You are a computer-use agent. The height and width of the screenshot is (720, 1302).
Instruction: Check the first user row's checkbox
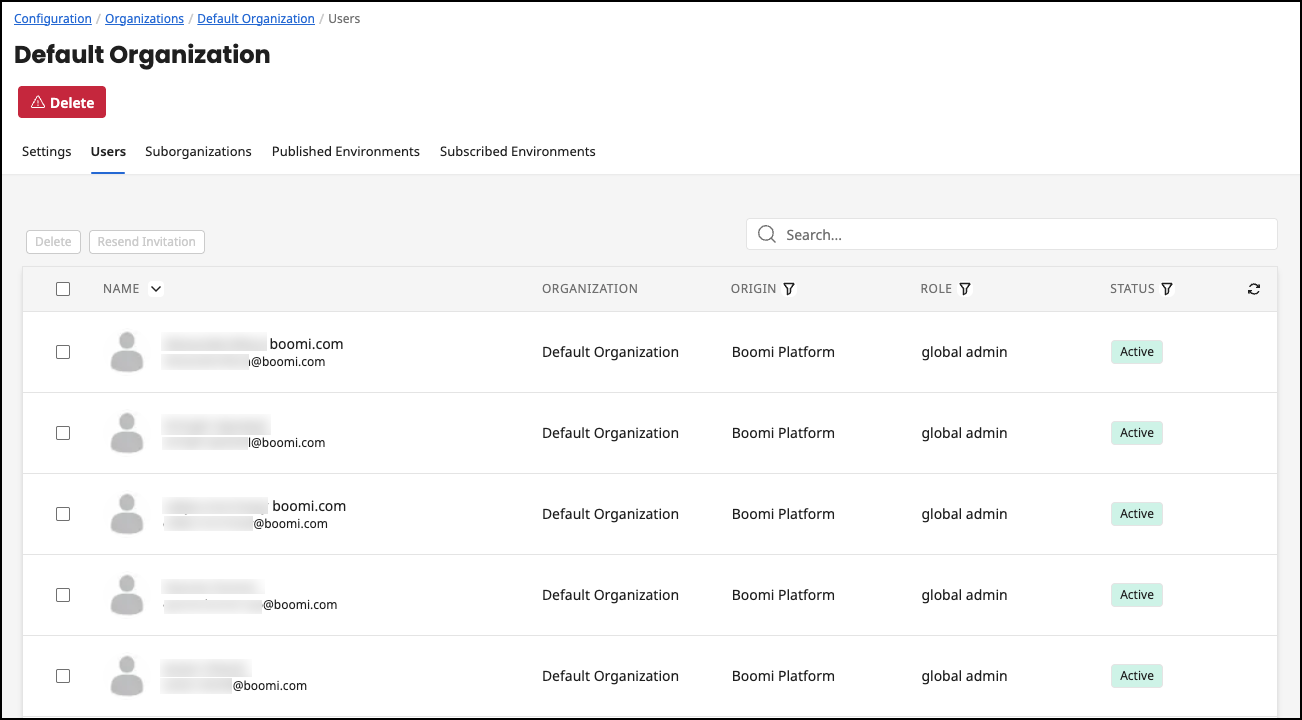[x=63, y=352]
